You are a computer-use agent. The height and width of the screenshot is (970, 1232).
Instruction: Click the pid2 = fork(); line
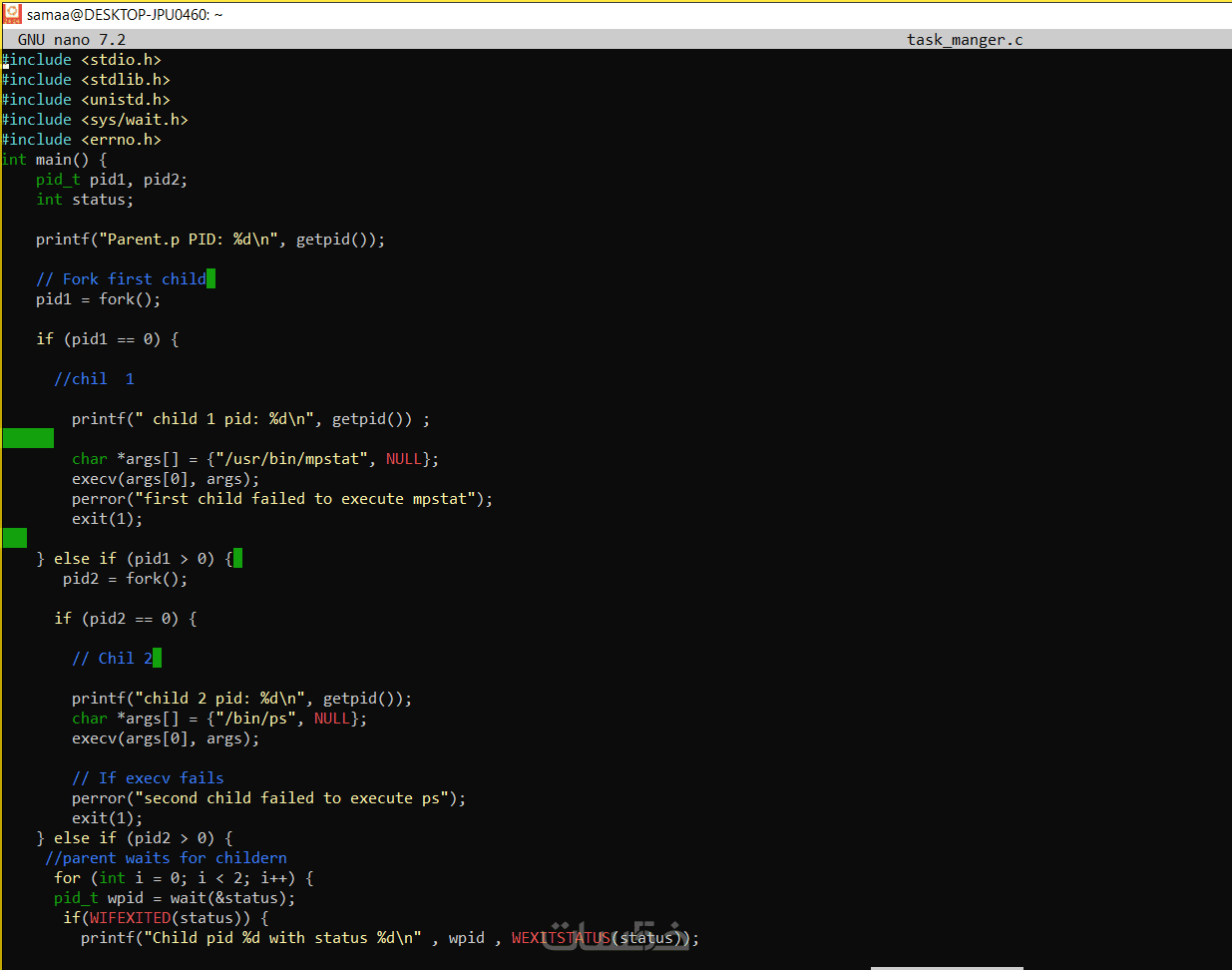point(125,579)
